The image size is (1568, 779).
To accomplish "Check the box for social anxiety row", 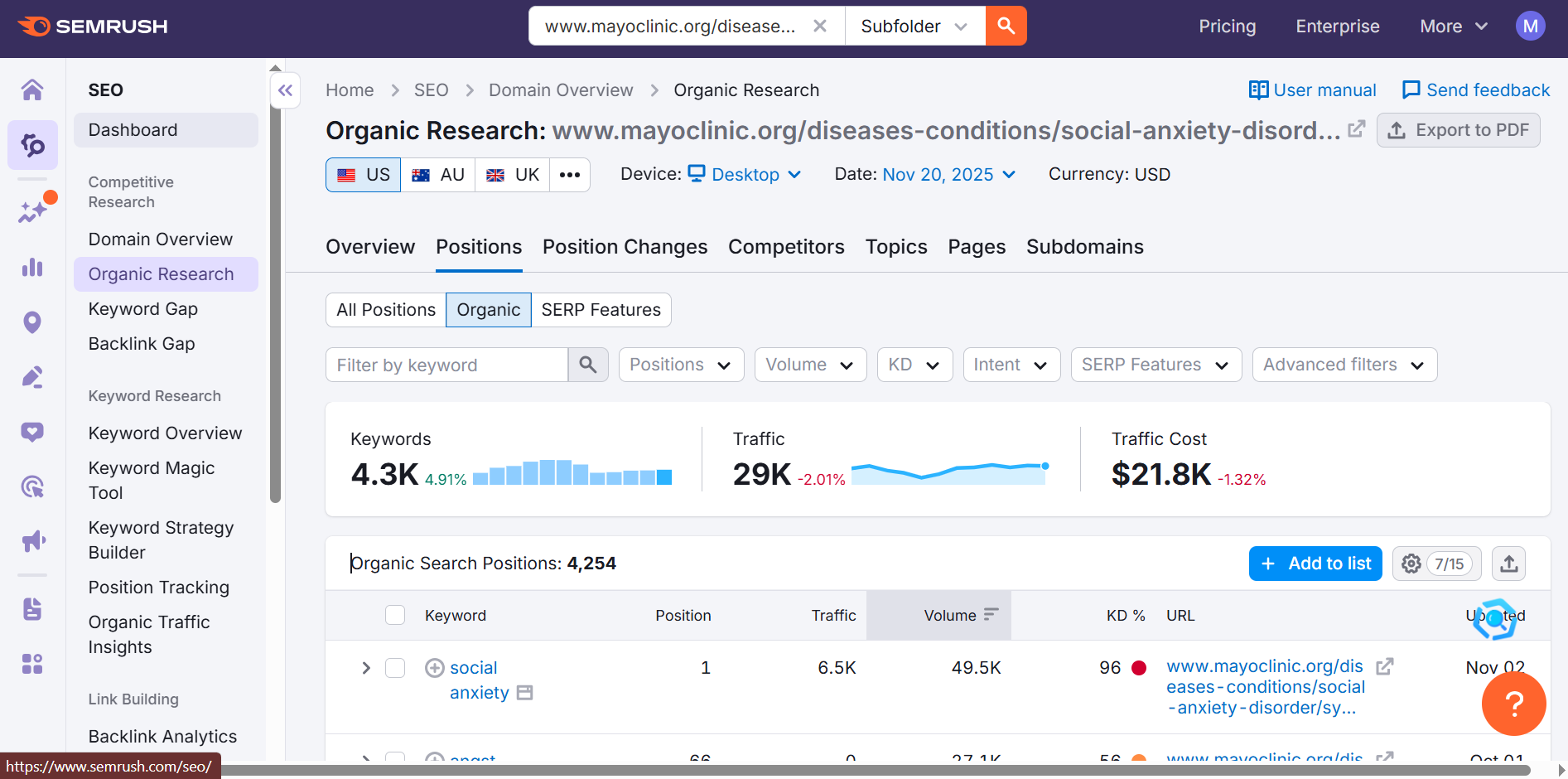I will [x=395, y=668].
